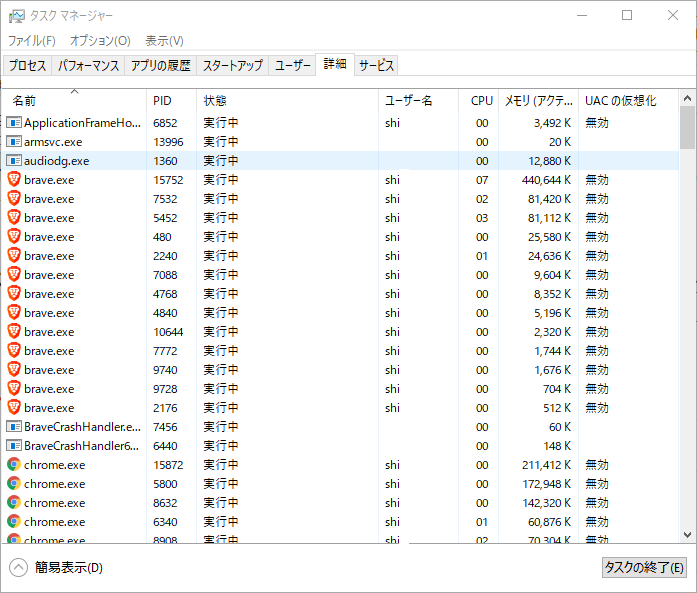Sort by the ユーザー名 column header
The width and height of the screenshot is (697, 593).
(x=418, y=100)
